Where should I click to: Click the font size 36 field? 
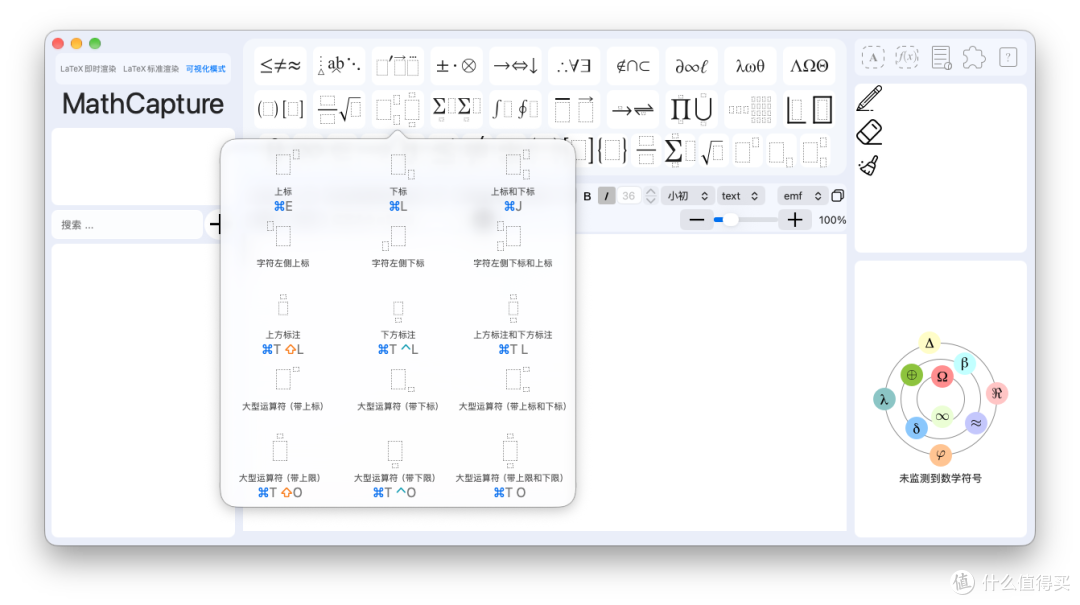(629, 196)
